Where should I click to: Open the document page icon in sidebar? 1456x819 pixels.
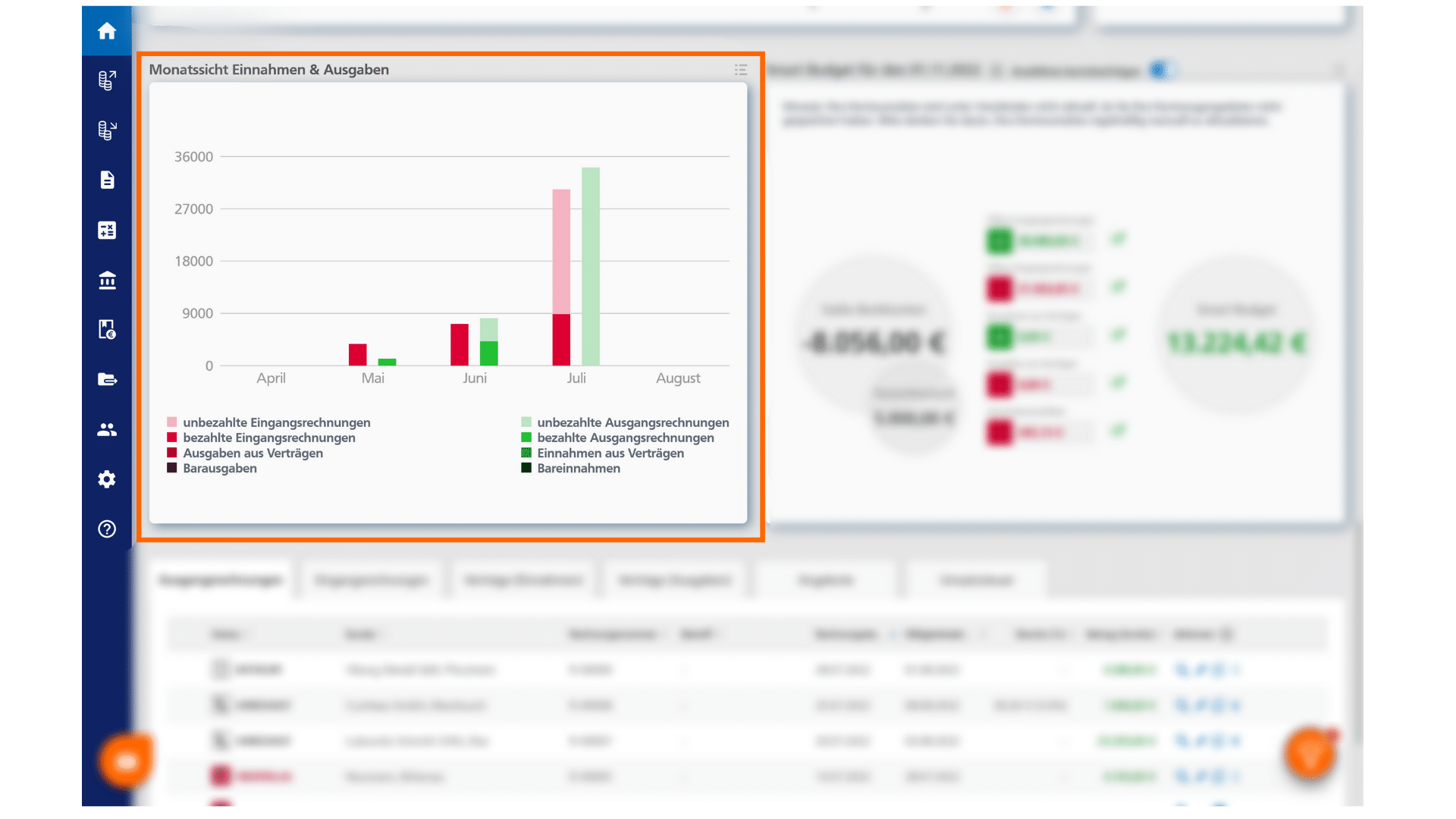coord(107,180)
